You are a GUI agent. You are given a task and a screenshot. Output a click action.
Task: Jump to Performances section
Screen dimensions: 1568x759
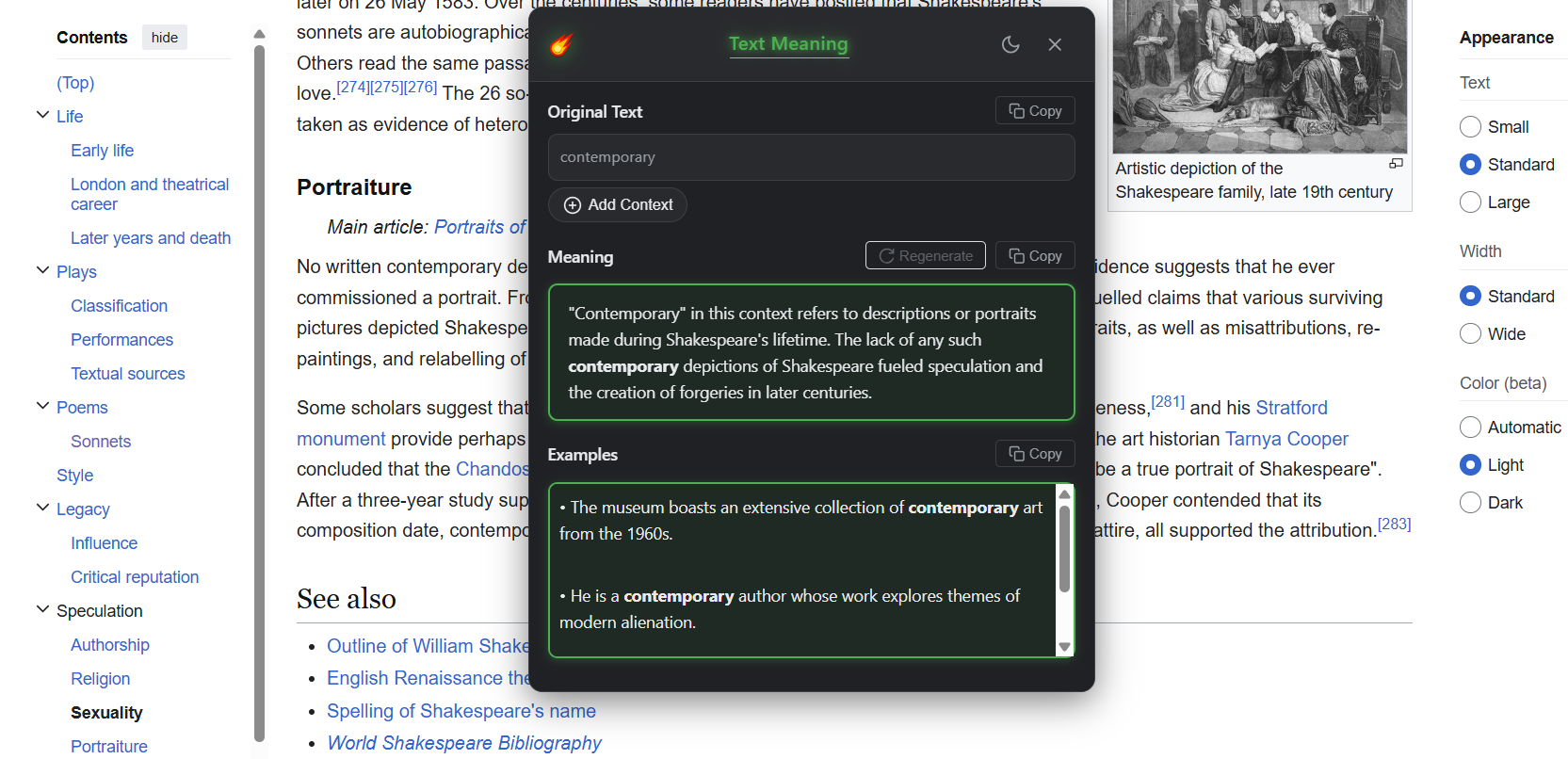coord(121,340)
